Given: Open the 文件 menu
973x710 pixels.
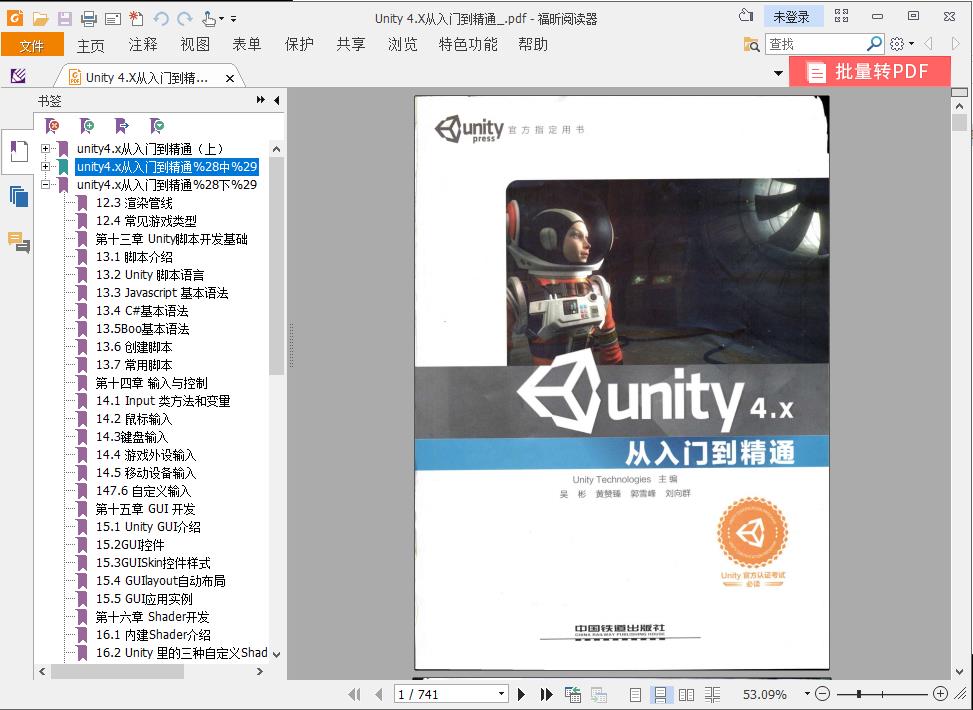Looking at the screenshot, I should (x=32, y=45).
